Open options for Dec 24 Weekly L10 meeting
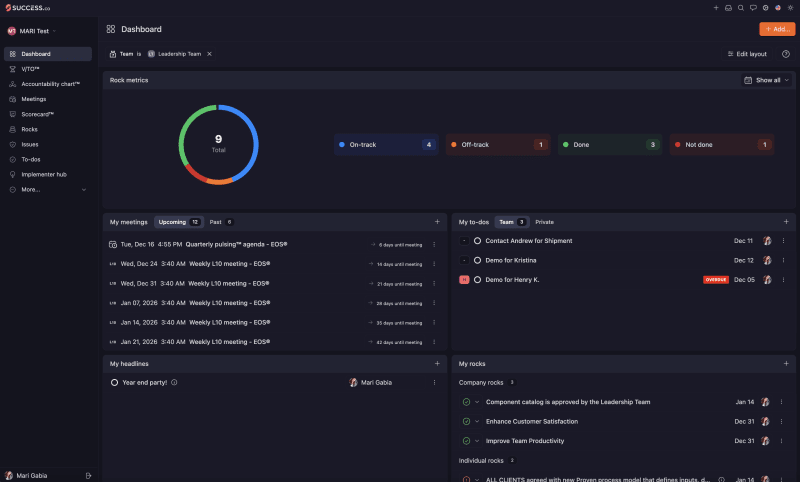Screen dimensions: 800x482 434,264
